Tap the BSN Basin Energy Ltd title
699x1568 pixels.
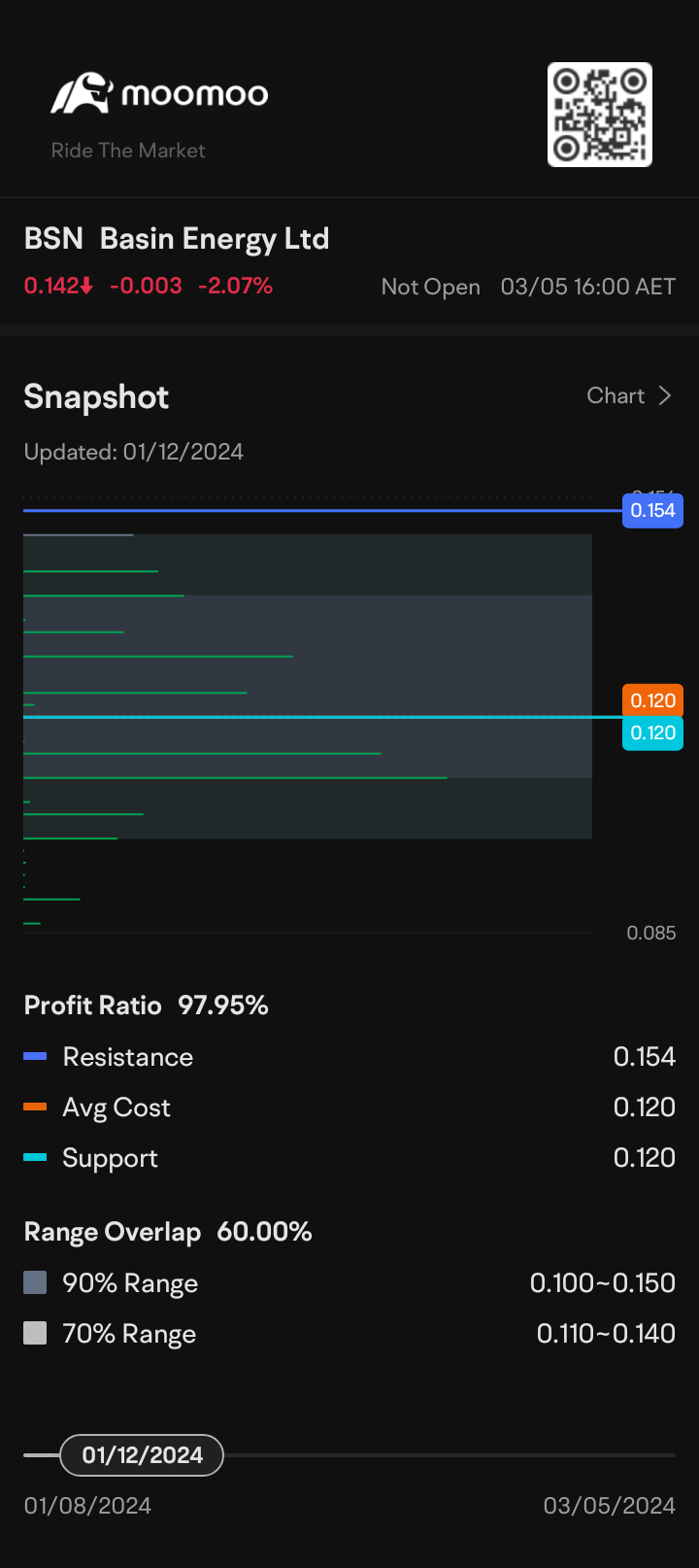[177, 239]
